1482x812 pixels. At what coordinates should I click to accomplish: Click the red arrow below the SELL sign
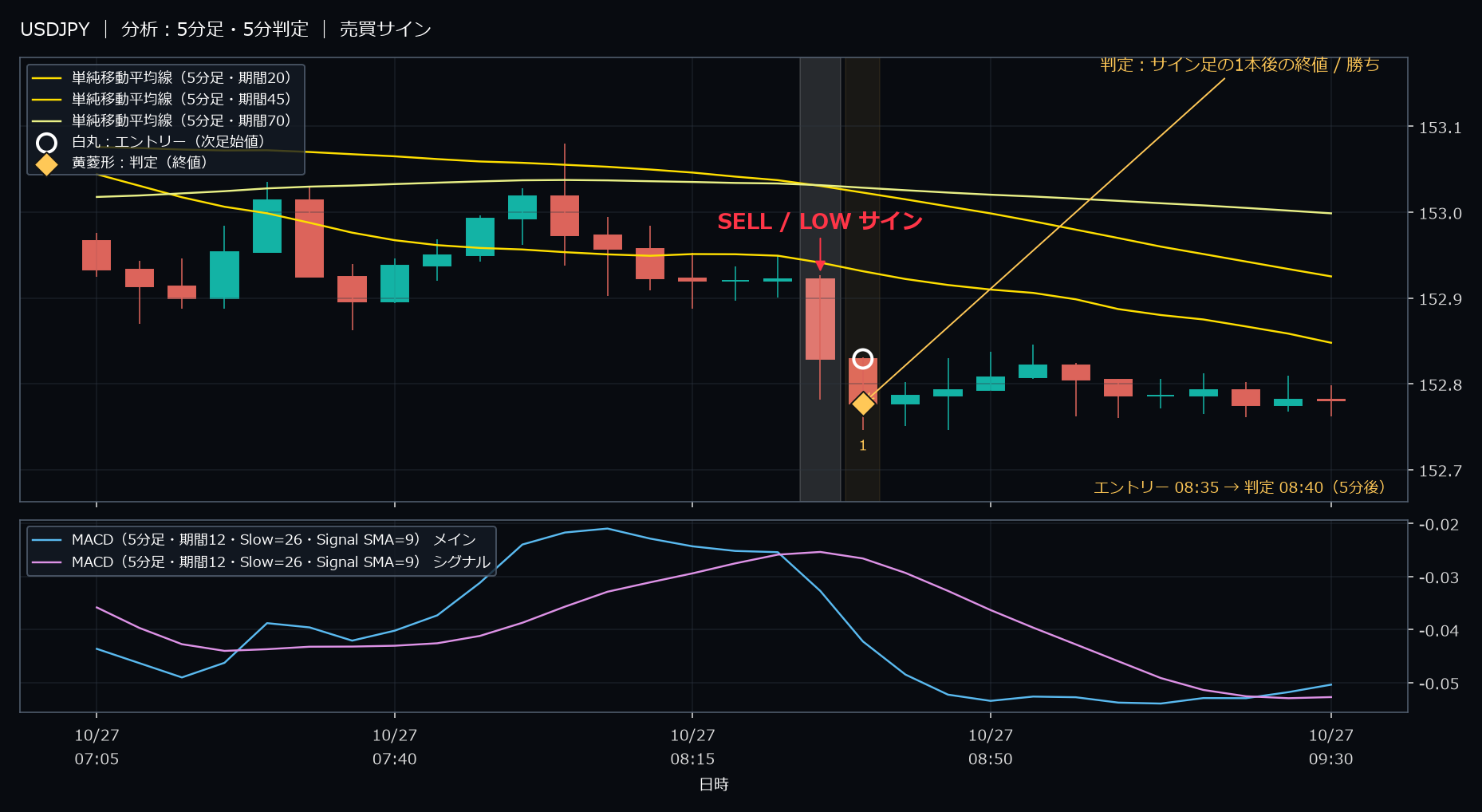point(820,255)
